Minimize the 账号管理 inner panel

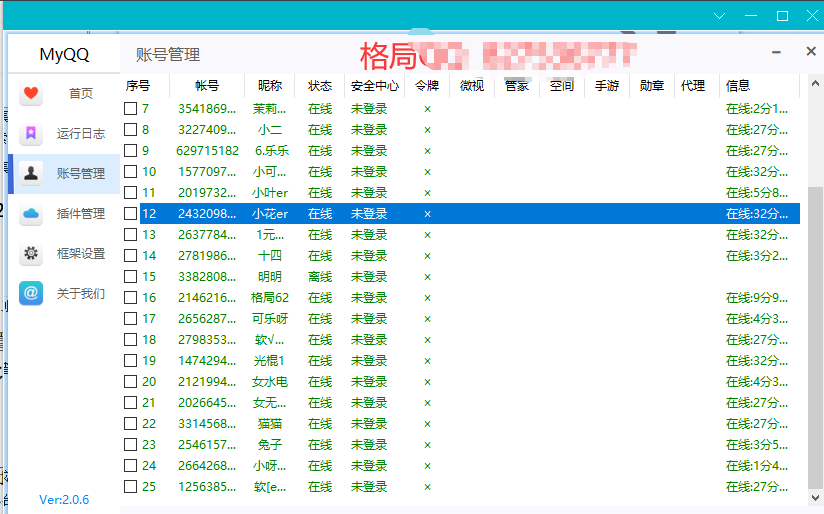tap(776, 52)
